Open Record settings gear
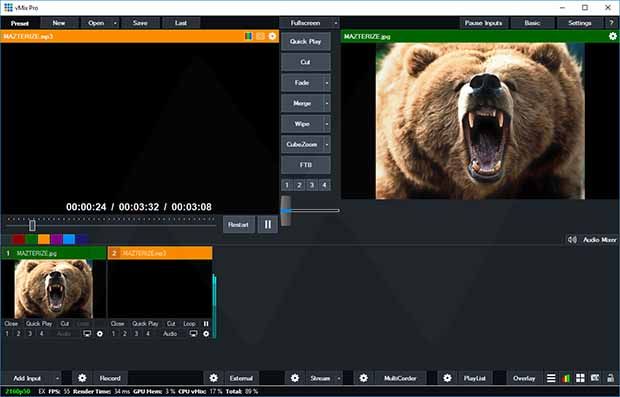The width and height of the screenshot is (620, 397). (x=82, y=378)
